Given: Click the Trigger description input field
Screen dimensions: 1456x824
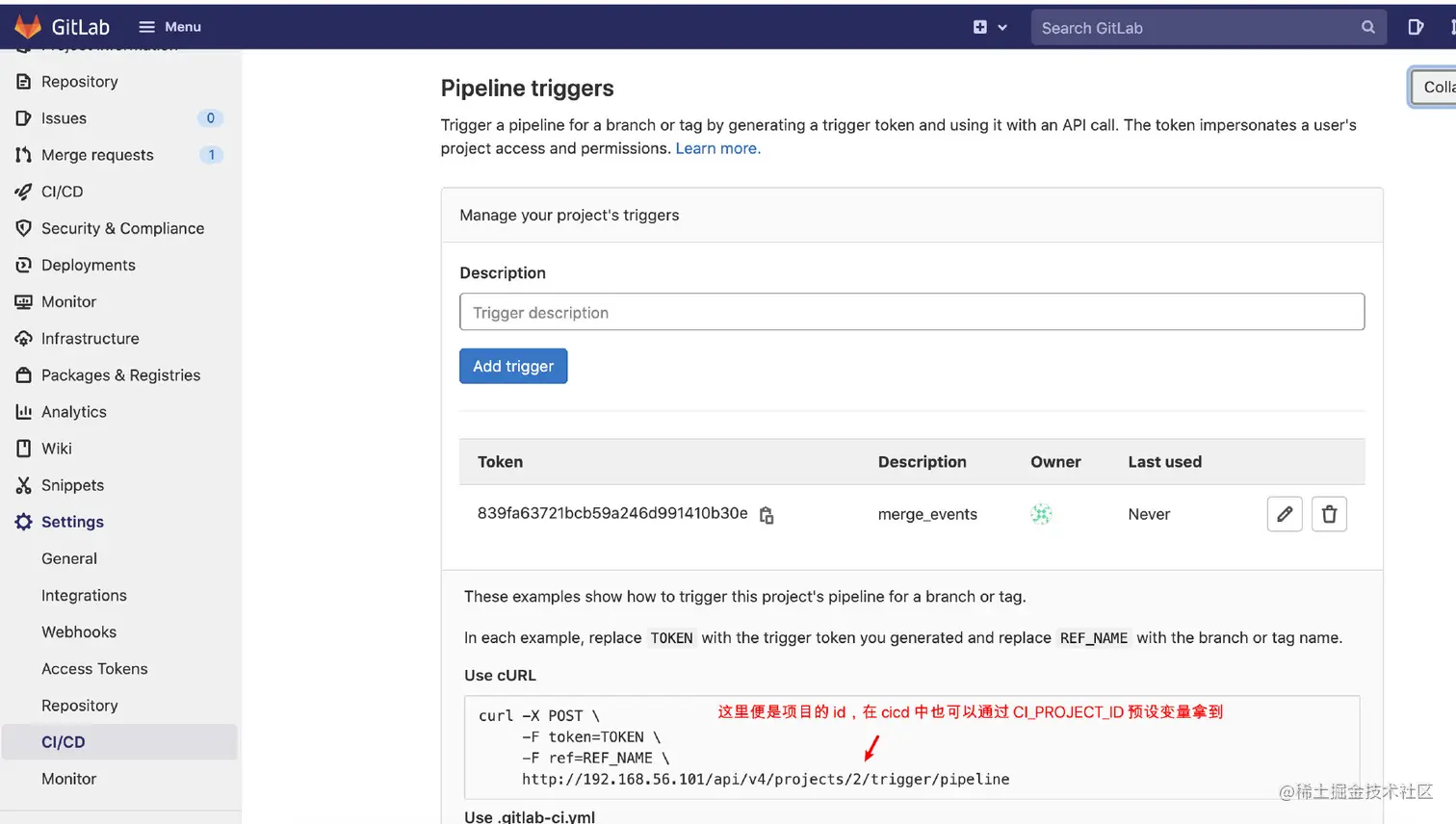Looking at the screenshot, I should point(912,312).
